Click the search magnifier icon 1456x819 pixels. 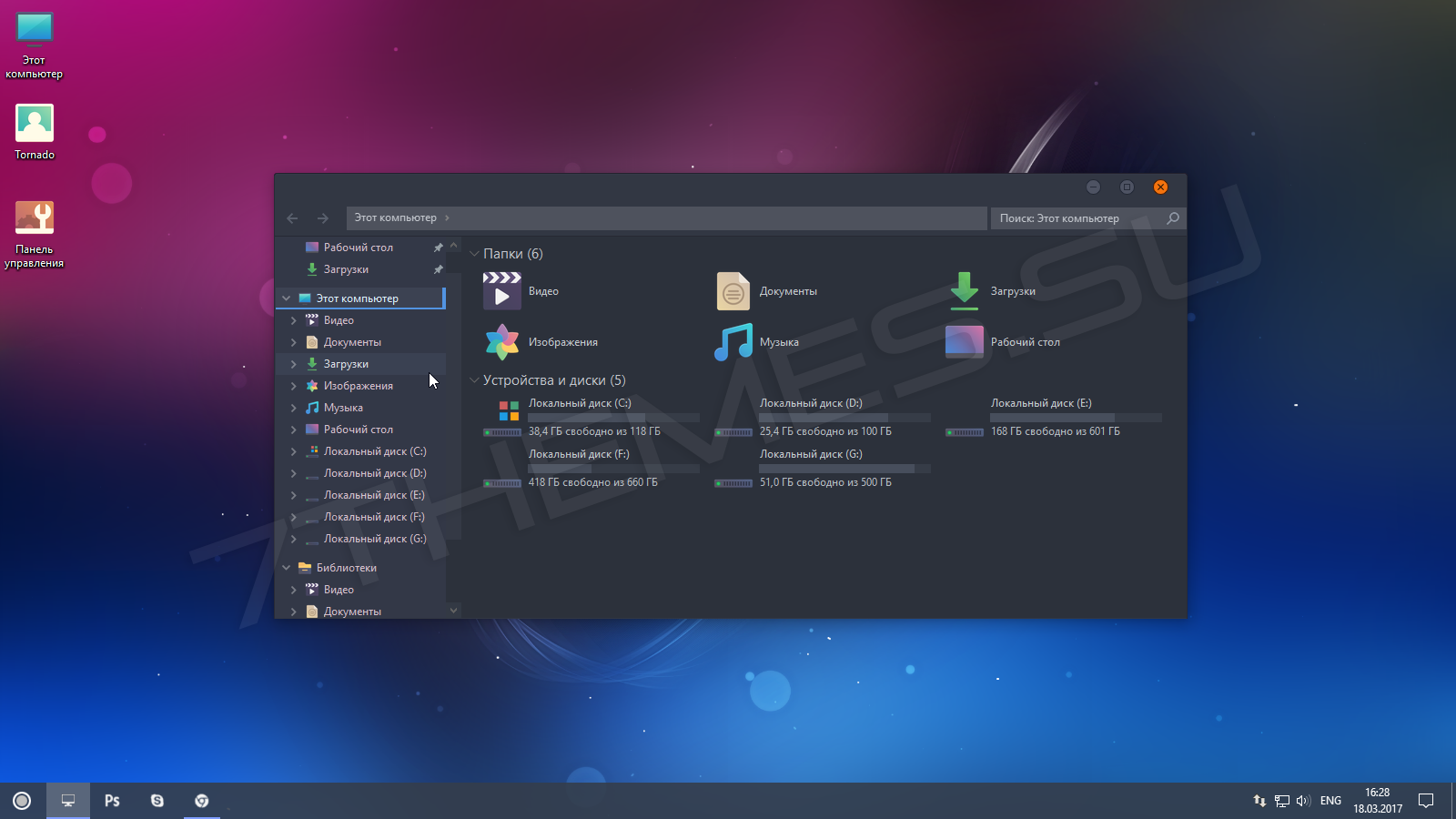tap(1173, 217)
